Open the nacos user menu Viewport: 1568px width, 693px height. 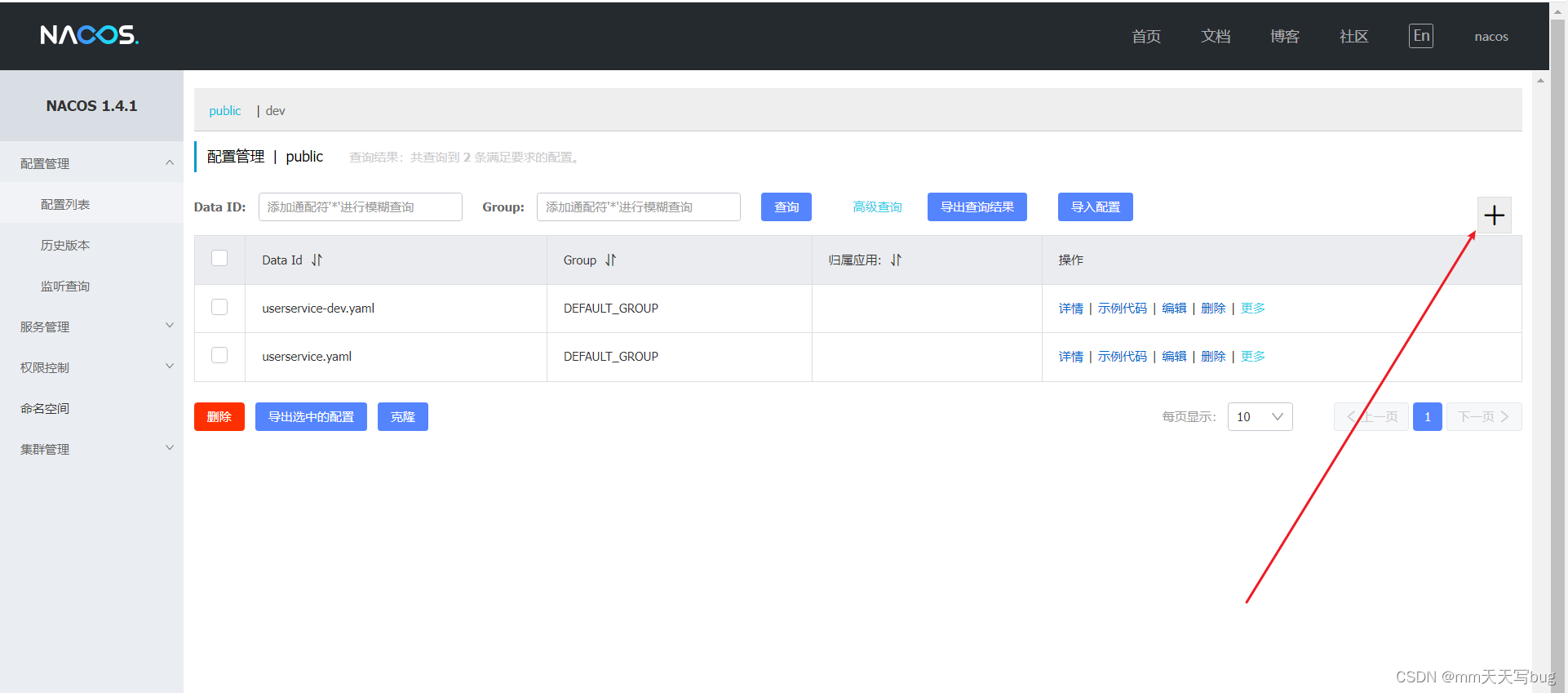tap(1491, 37)
